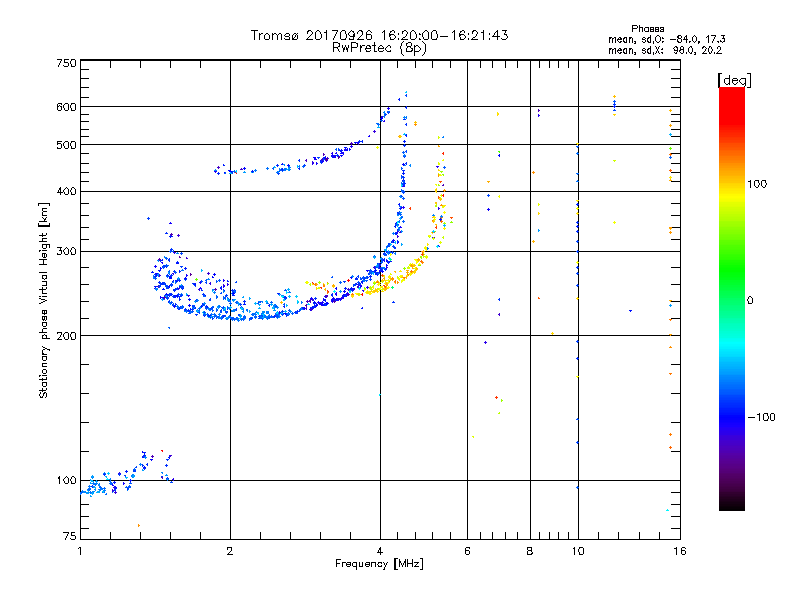Click the colorbar tick label "100"
800x600 pixels.
[x=757, y=184]
